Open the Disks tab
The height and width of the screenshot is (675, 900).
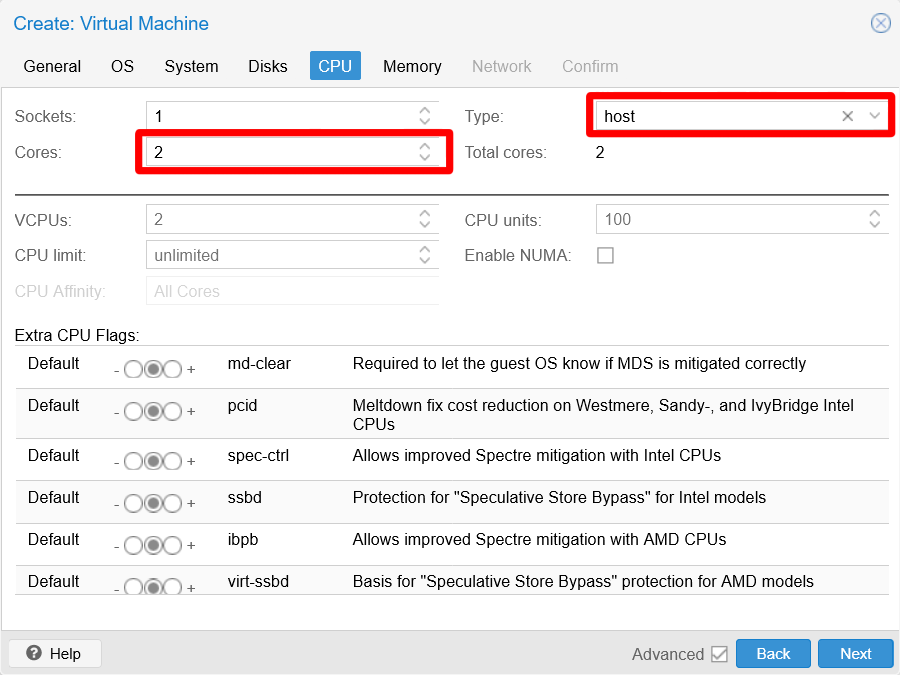tap(267, 66)
